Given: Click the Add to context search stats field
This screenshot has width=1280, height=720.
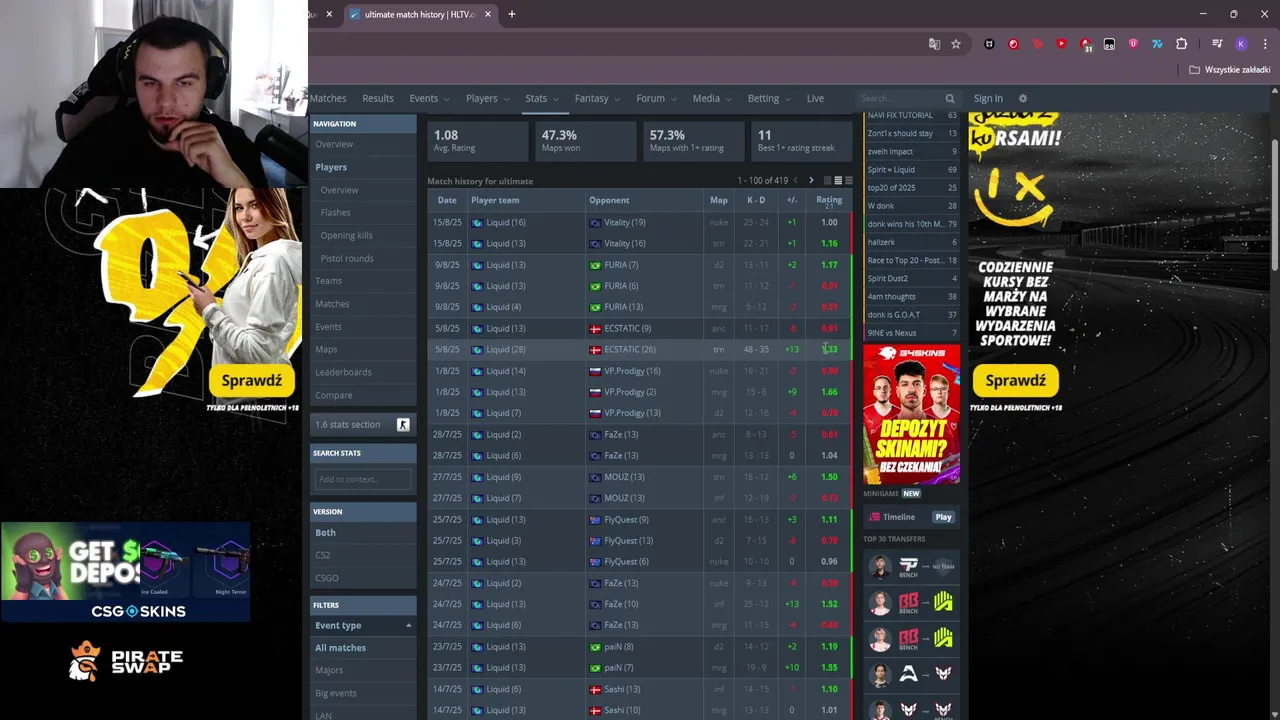Looking at the screenshot, I should click(363, 479).
